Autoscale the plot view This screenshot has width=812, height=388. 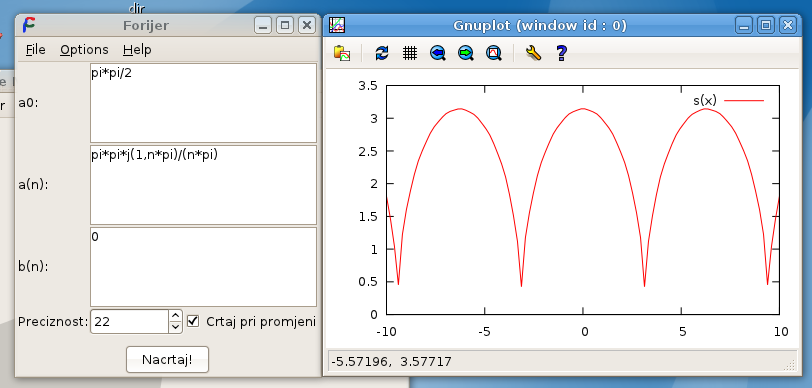click(494, 53)
